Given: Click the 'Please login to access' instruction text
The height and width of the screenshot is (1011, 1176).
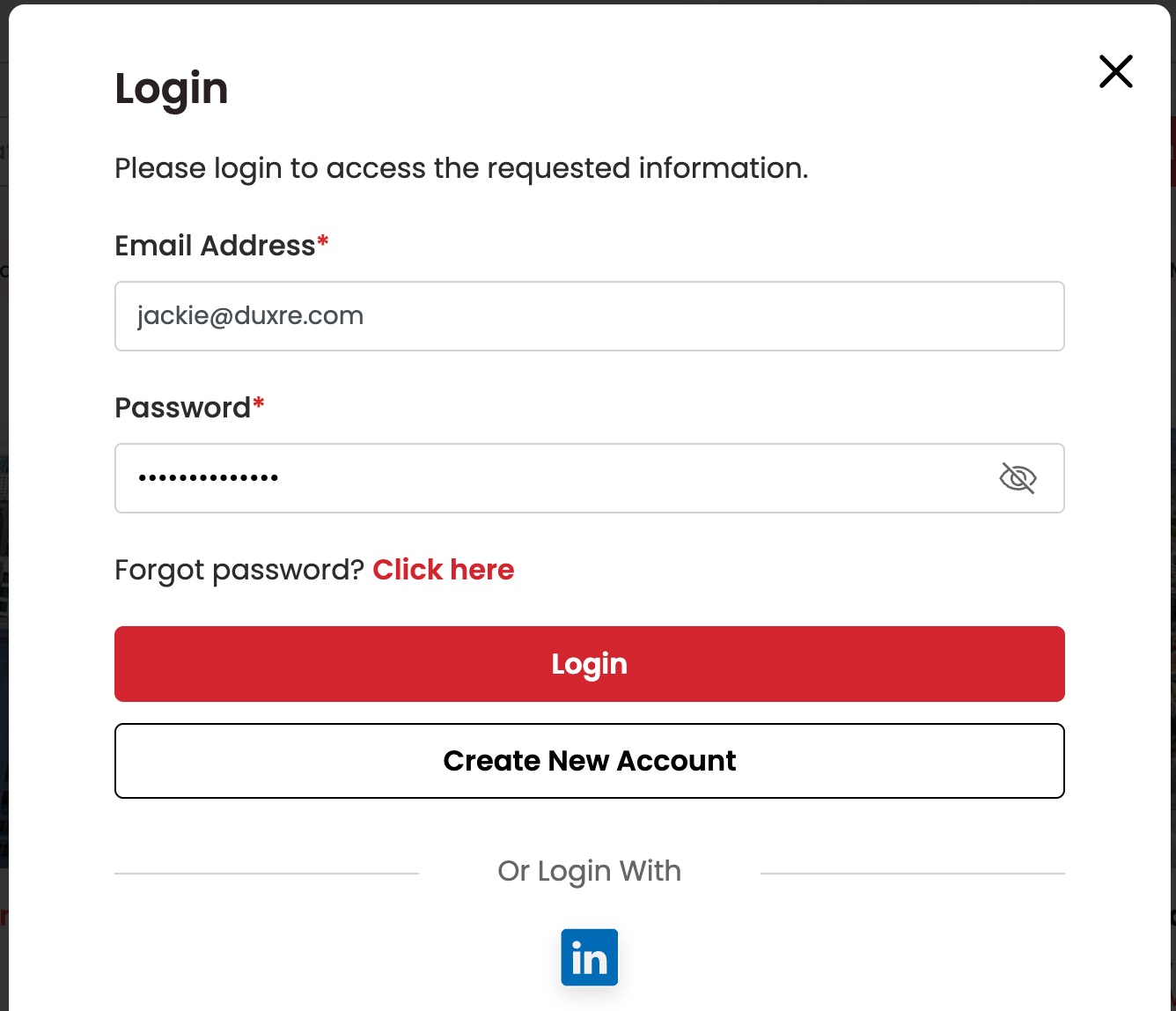Looking at the screenshot, I should (461, 168).
